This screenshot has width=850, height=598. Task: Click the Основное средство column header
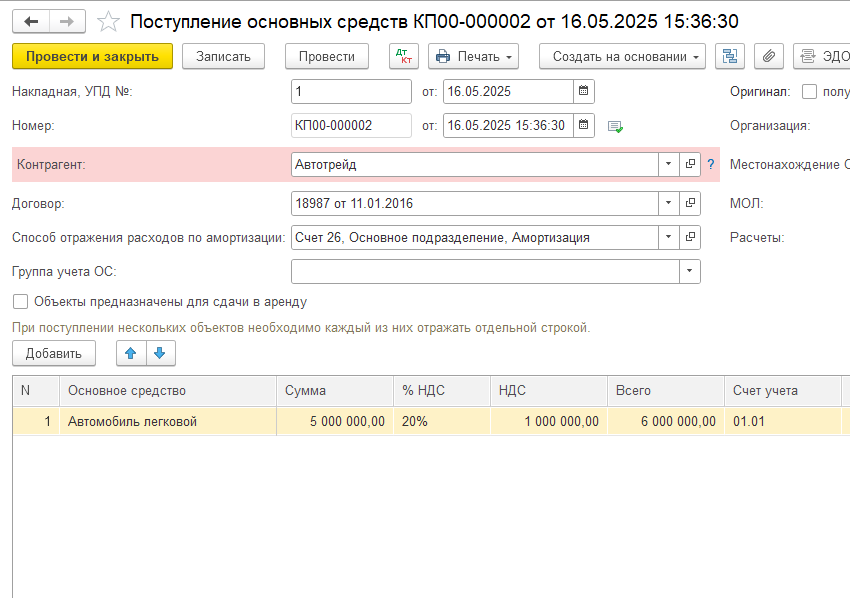(x=168, y=391)
